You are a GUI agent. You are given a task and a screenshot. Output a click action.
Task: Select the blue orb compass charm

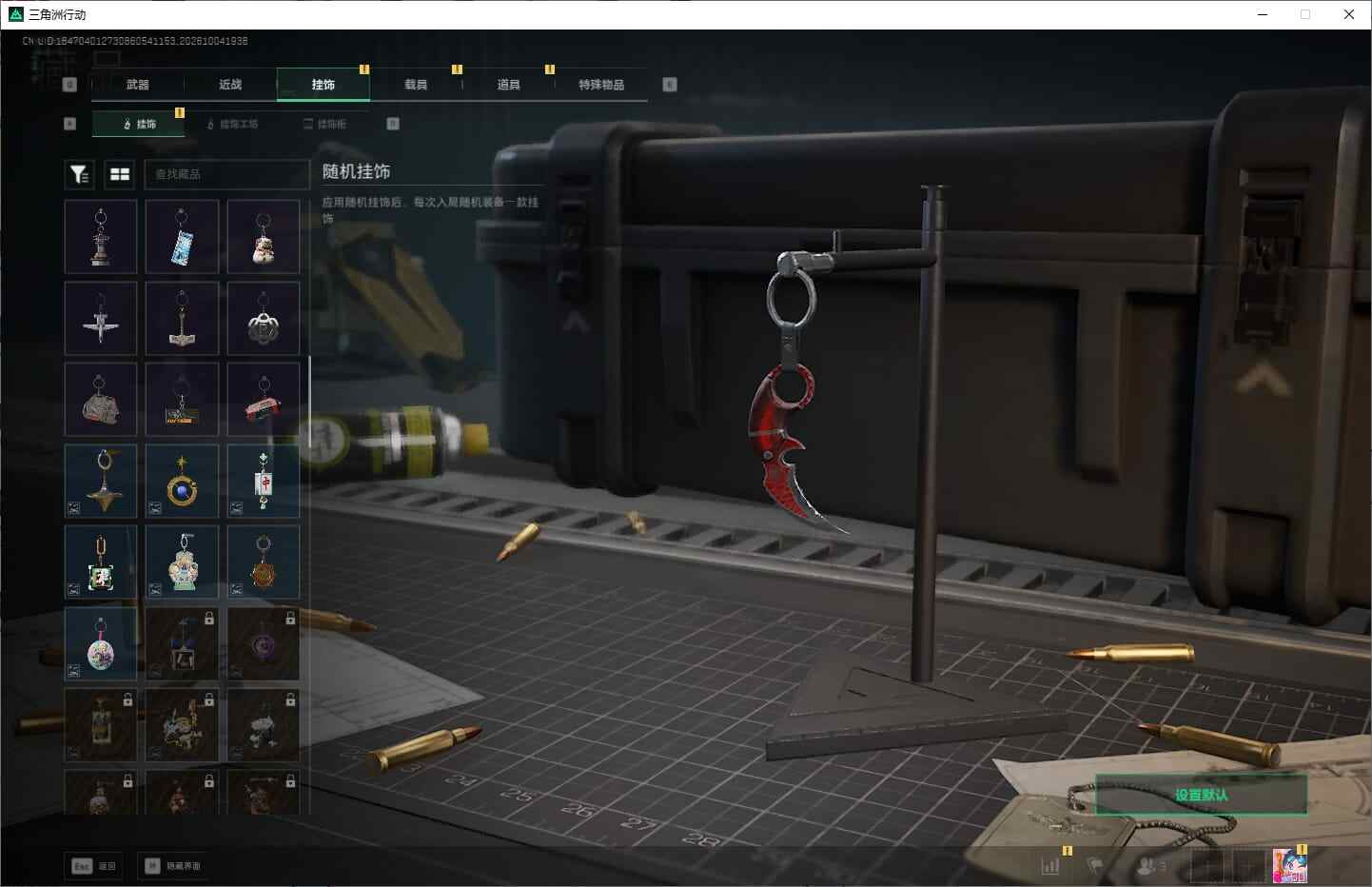tap(182, 481)
